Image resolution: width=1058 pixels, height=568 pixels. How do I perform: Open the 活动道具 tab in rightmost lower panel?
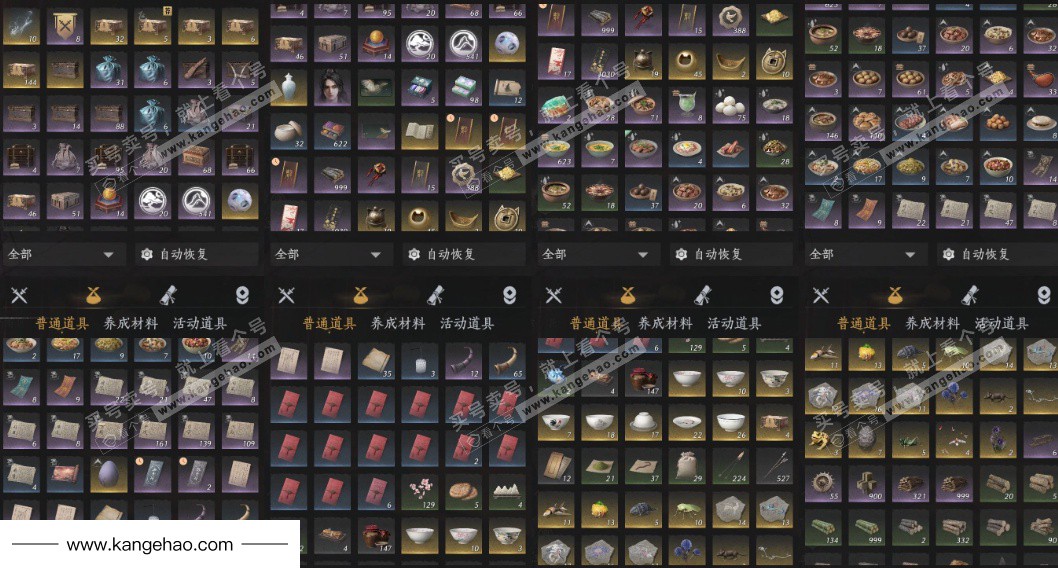click(1001, 324)
